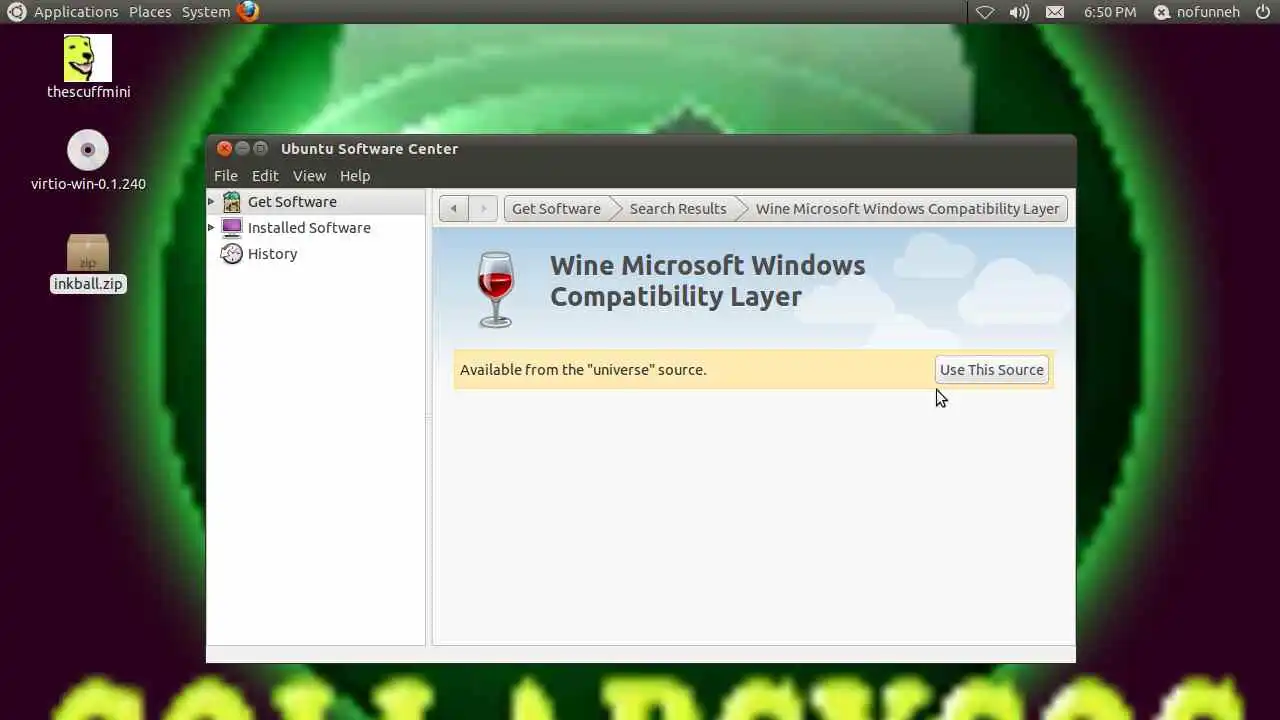The image size is (1280, 720).
Task: Open the mail envelope indicator
Action: 1055,12
